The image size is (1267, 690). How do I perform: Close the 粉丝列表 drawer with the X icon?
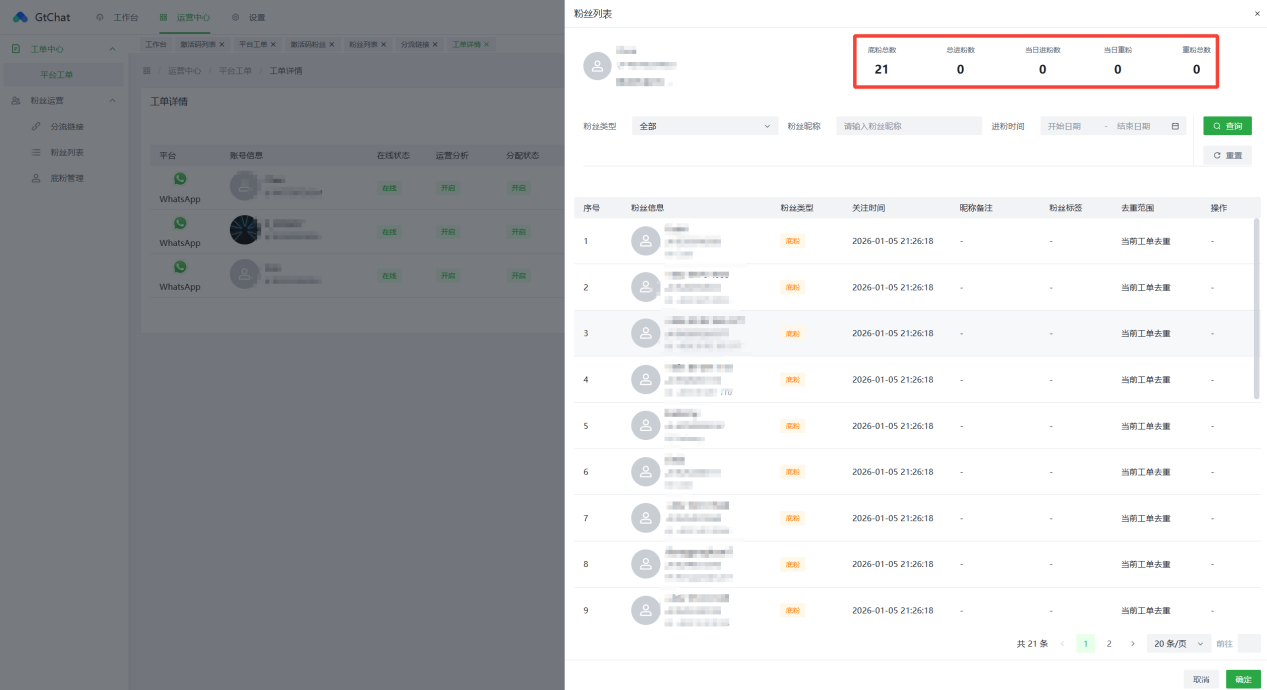[1257, 14]
